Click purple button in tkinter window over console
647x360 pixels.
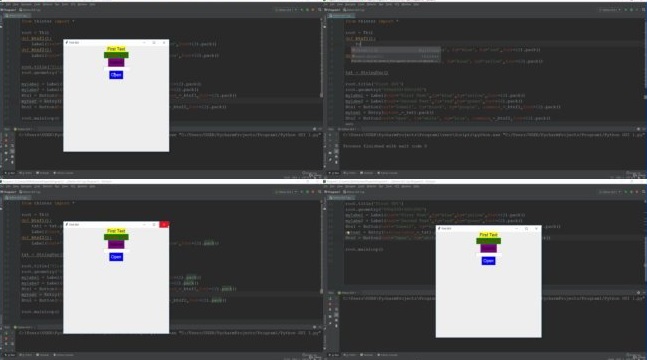click(488, 248)
